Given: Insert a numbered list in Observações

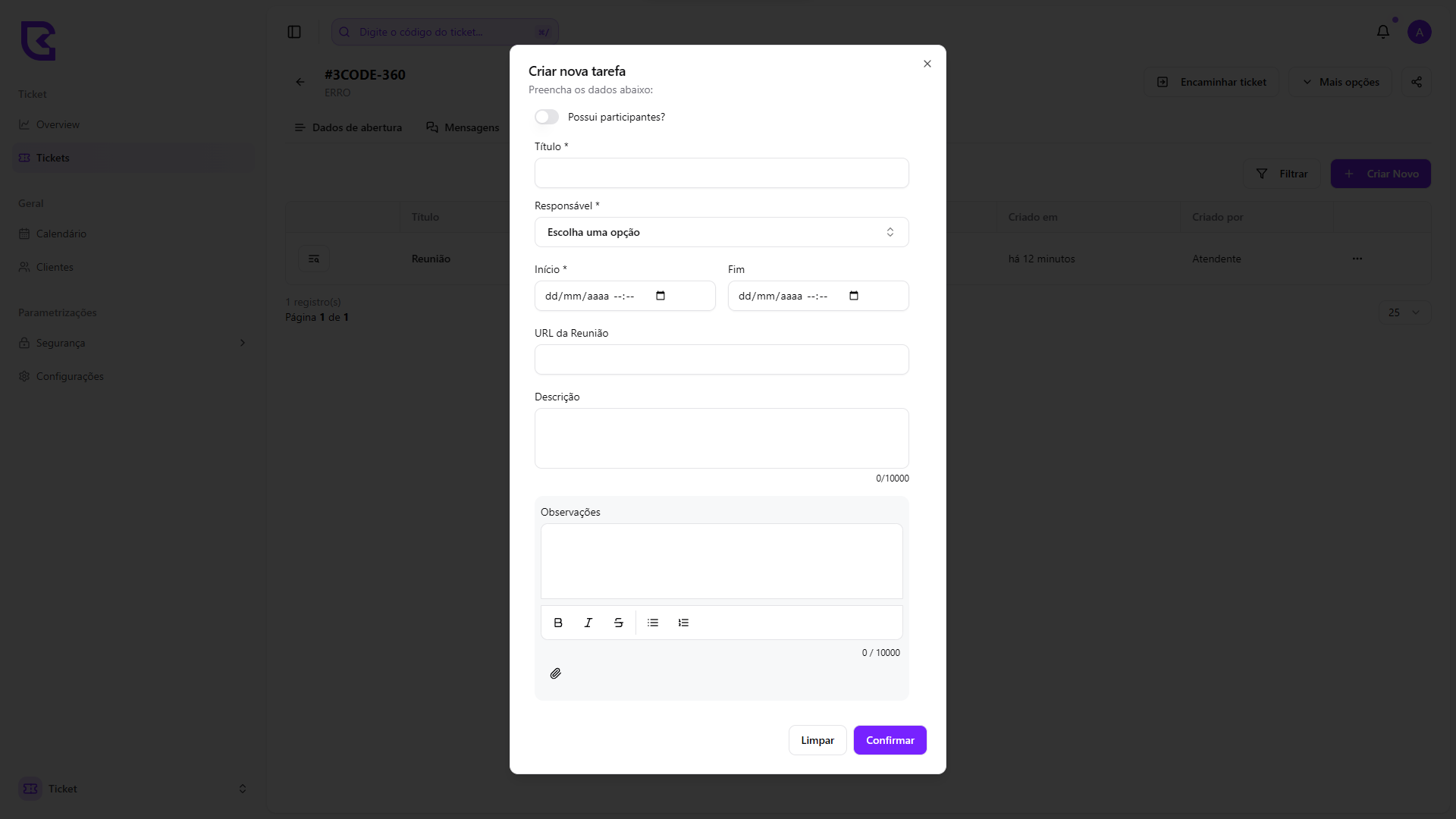Looking at the screenshot, I should point(683,623).
